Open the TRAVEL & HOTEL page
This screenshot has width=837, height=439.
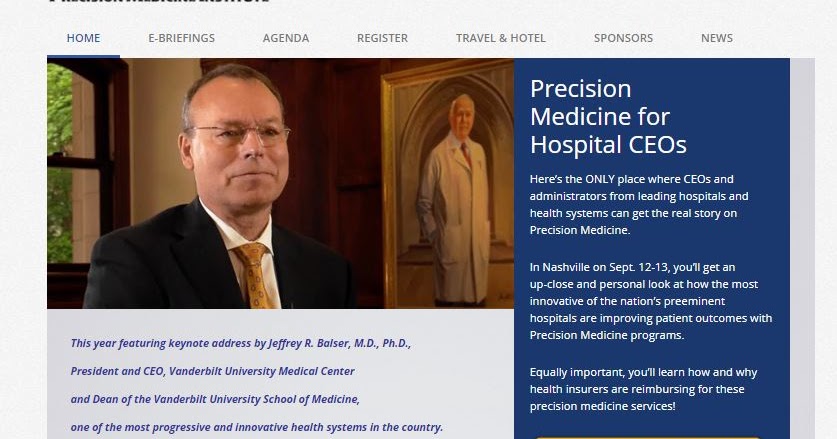tap(501, 38)
